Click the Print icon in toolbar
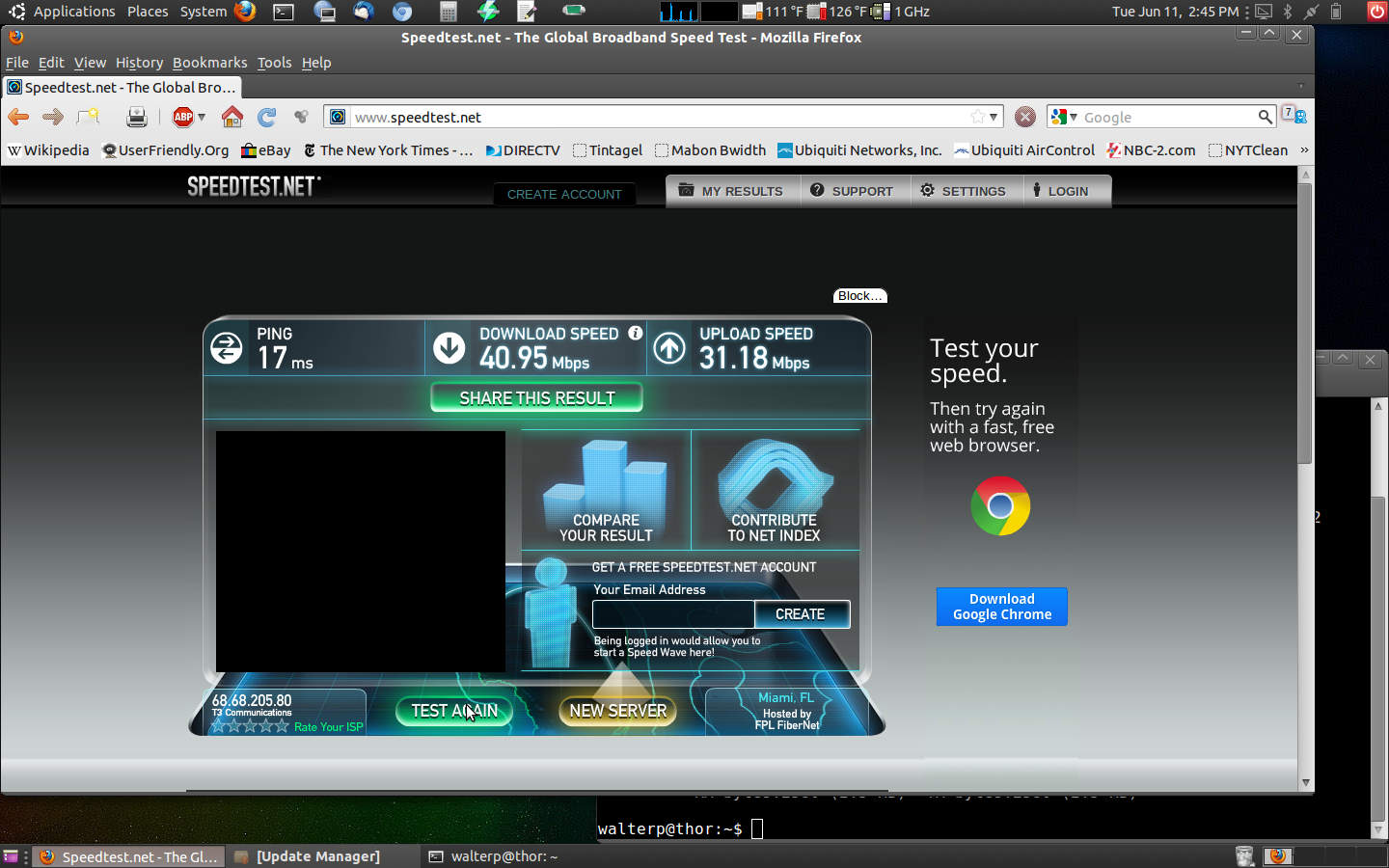This screenshot has width=1389, height=868. [x=137, y=117]
